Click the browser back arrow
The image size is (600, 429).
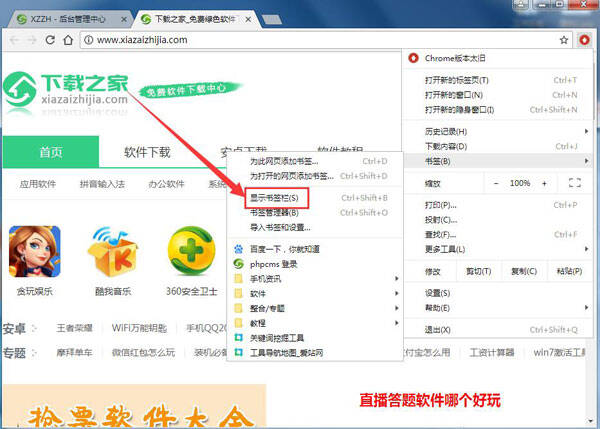point(14,40)
